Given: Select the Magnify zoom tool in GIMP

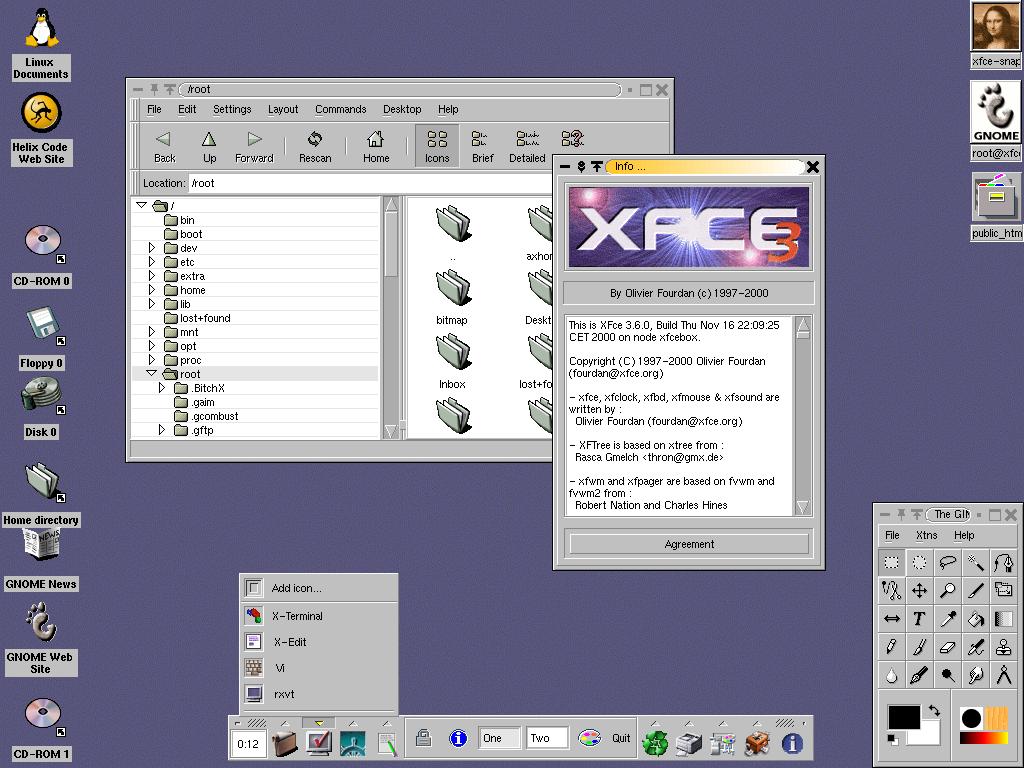Looking at the screenshot, I should pyautogui.click(x=948, y=590).
